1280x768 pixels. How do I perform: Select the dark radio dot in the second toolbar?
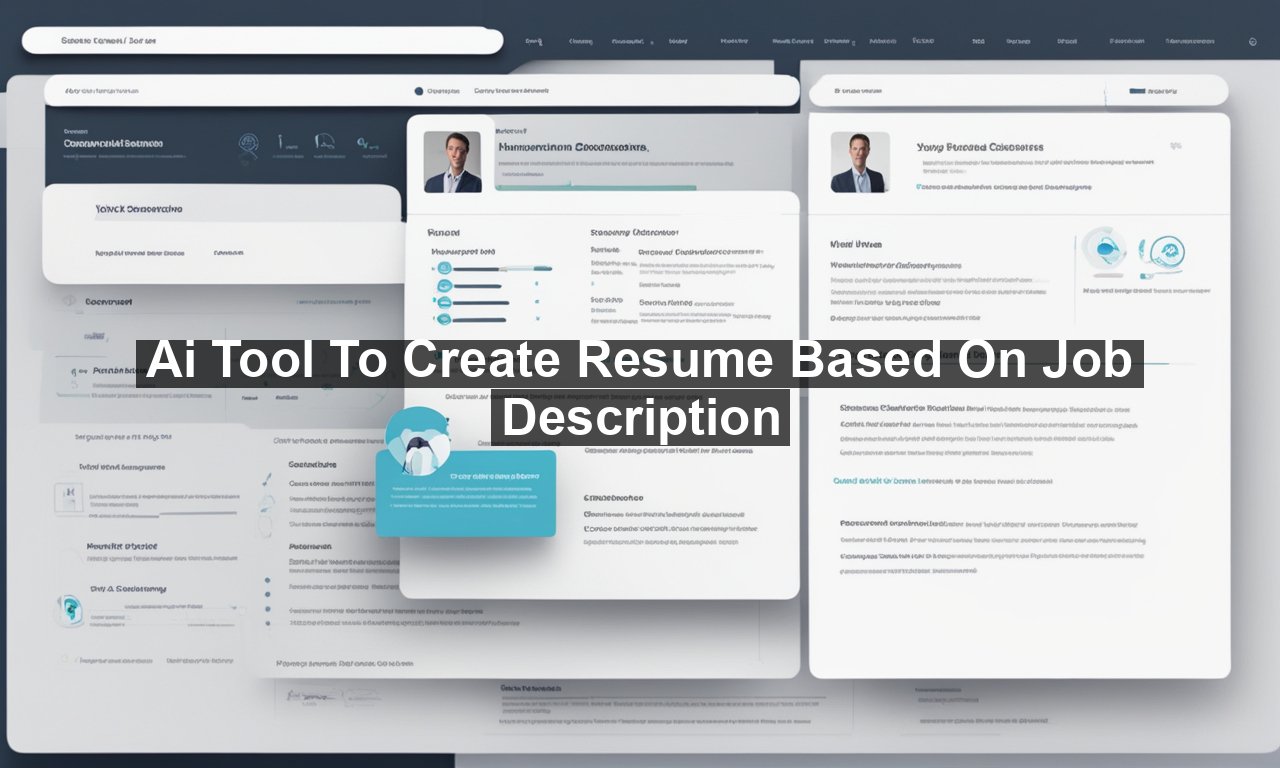418,91
